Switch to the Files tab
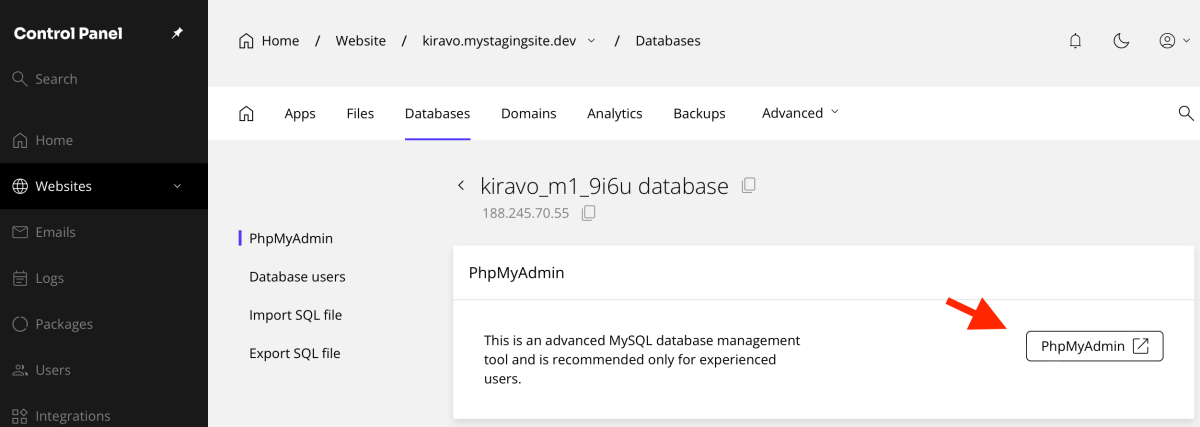Viewport: 1200px width, 427px height. click(360, 113)
